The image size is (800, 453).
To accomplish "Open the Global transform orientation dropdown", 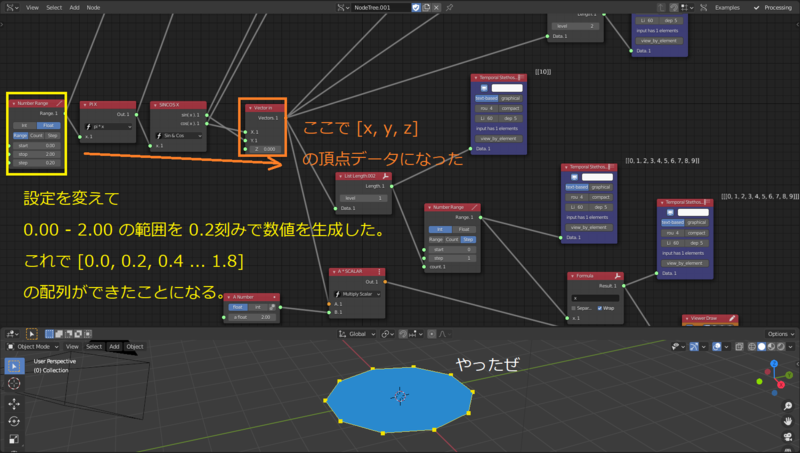I will (x=357, y=334).
